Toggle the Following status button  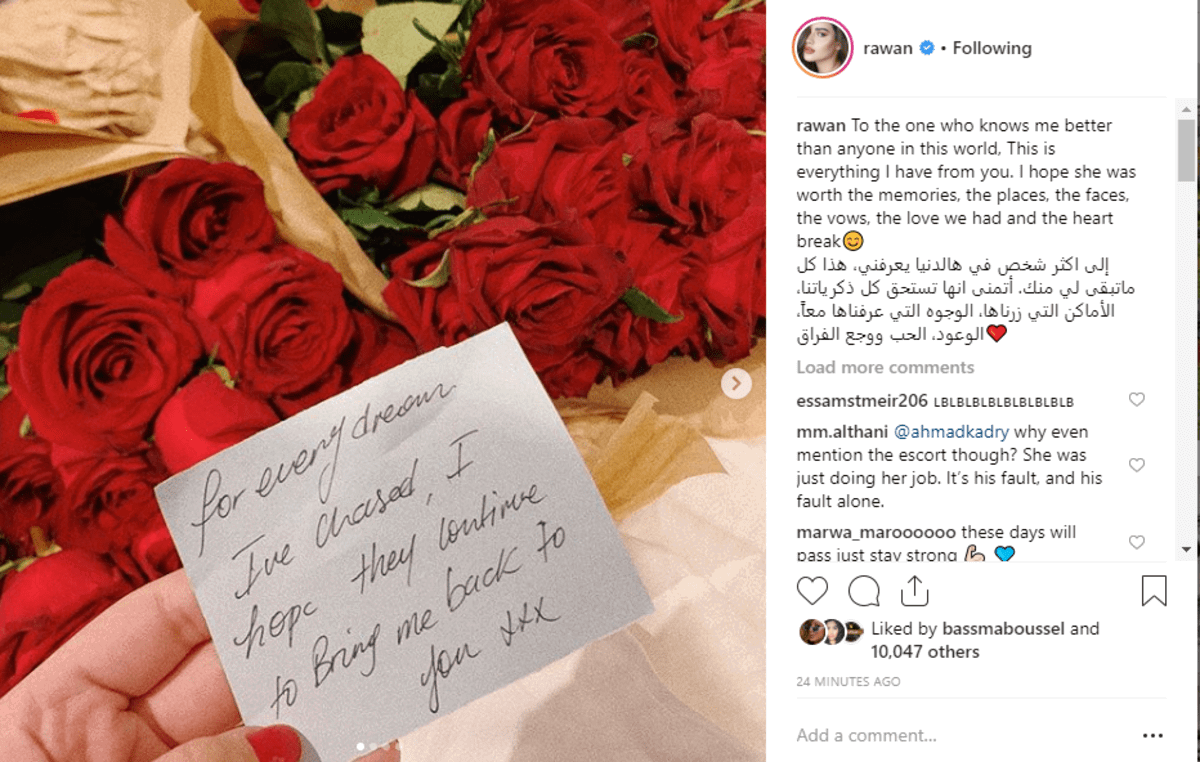pos(992,48)
